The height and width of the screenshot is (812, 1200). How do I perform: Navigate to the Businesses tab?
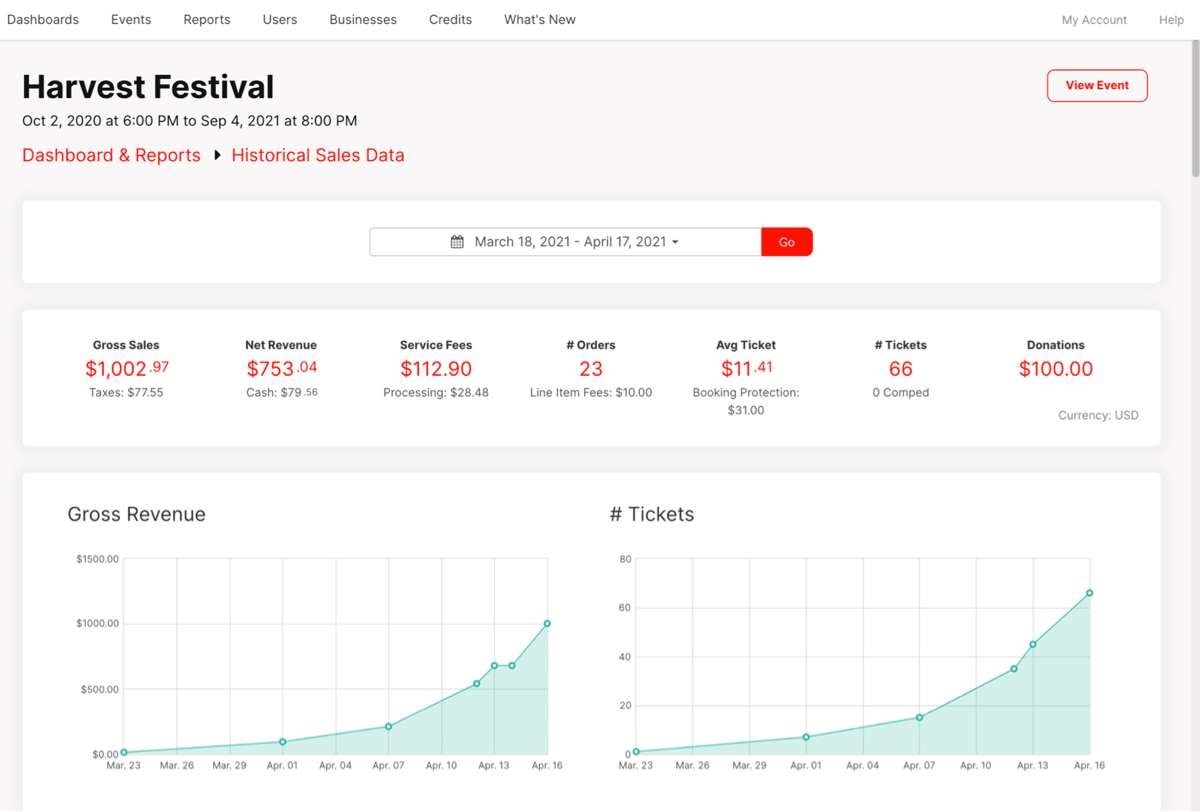362,19
